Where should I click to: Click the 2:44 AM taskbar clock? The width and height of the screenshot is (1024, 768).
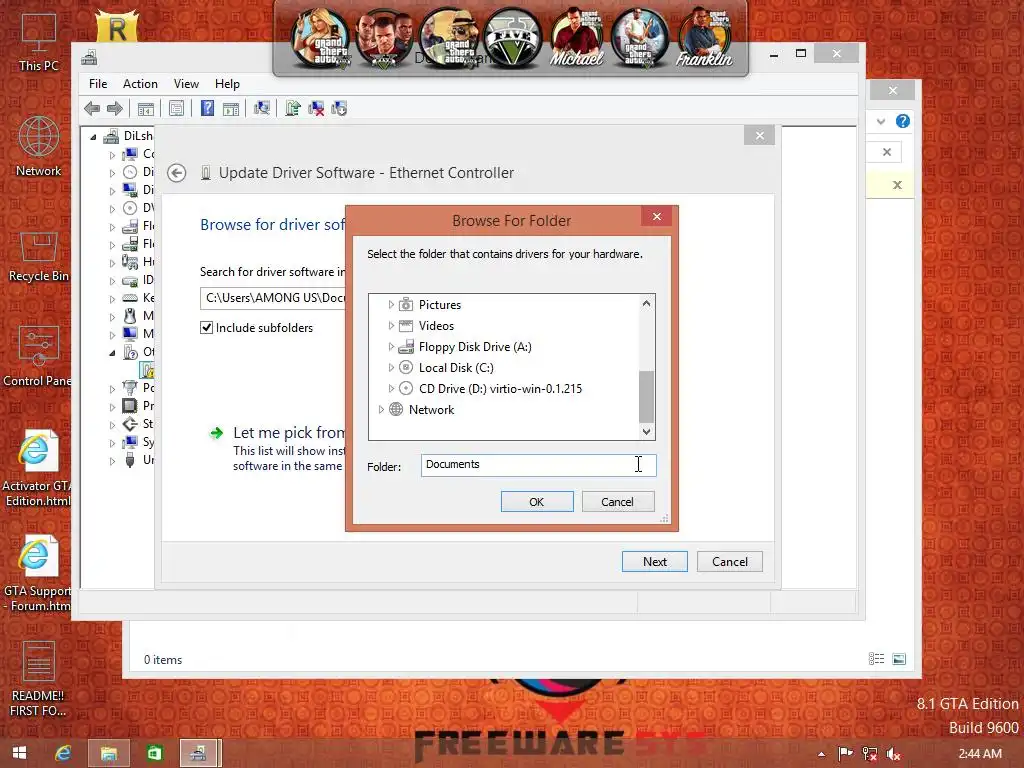pyautogui.click(x=980, y=754)
